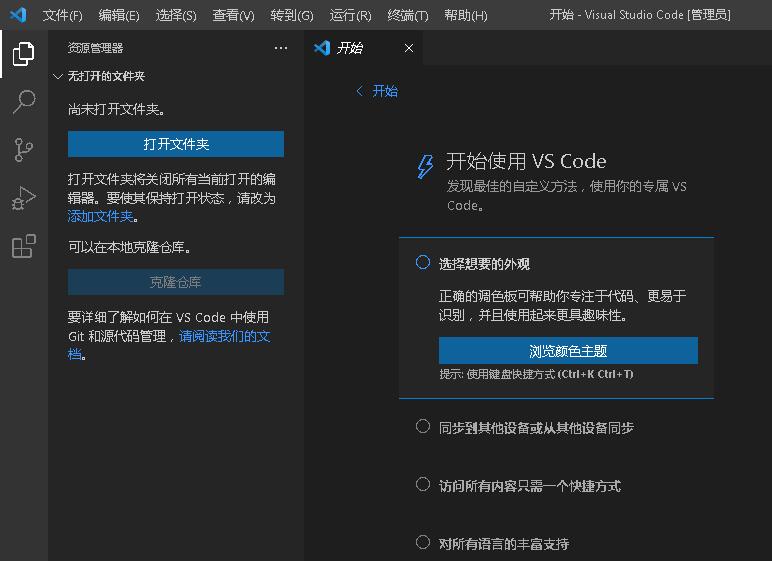Follow the 请阅读我们的文档 link
This screenshot has width=772, height=561.
[225, 336]
